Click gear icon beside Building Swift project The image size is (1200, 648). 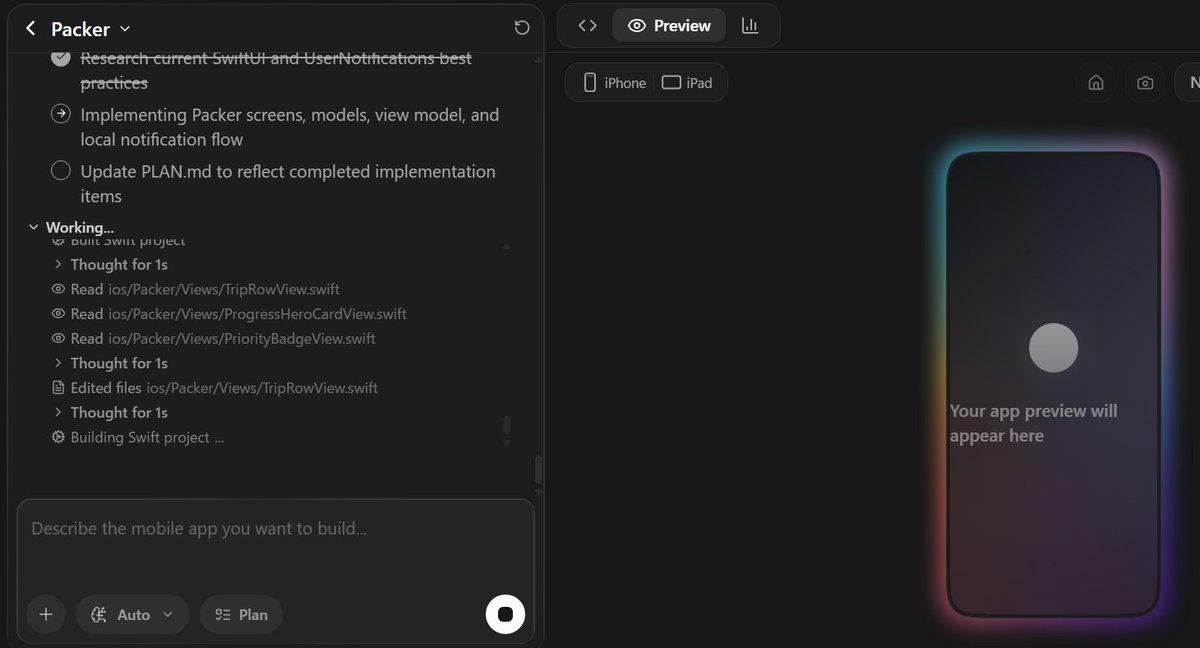[x=58, y=437]
